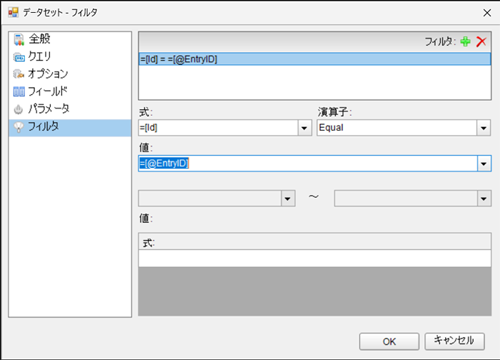
Task: Click into the 値 field with =[@EntryID]
Action: 308,164
